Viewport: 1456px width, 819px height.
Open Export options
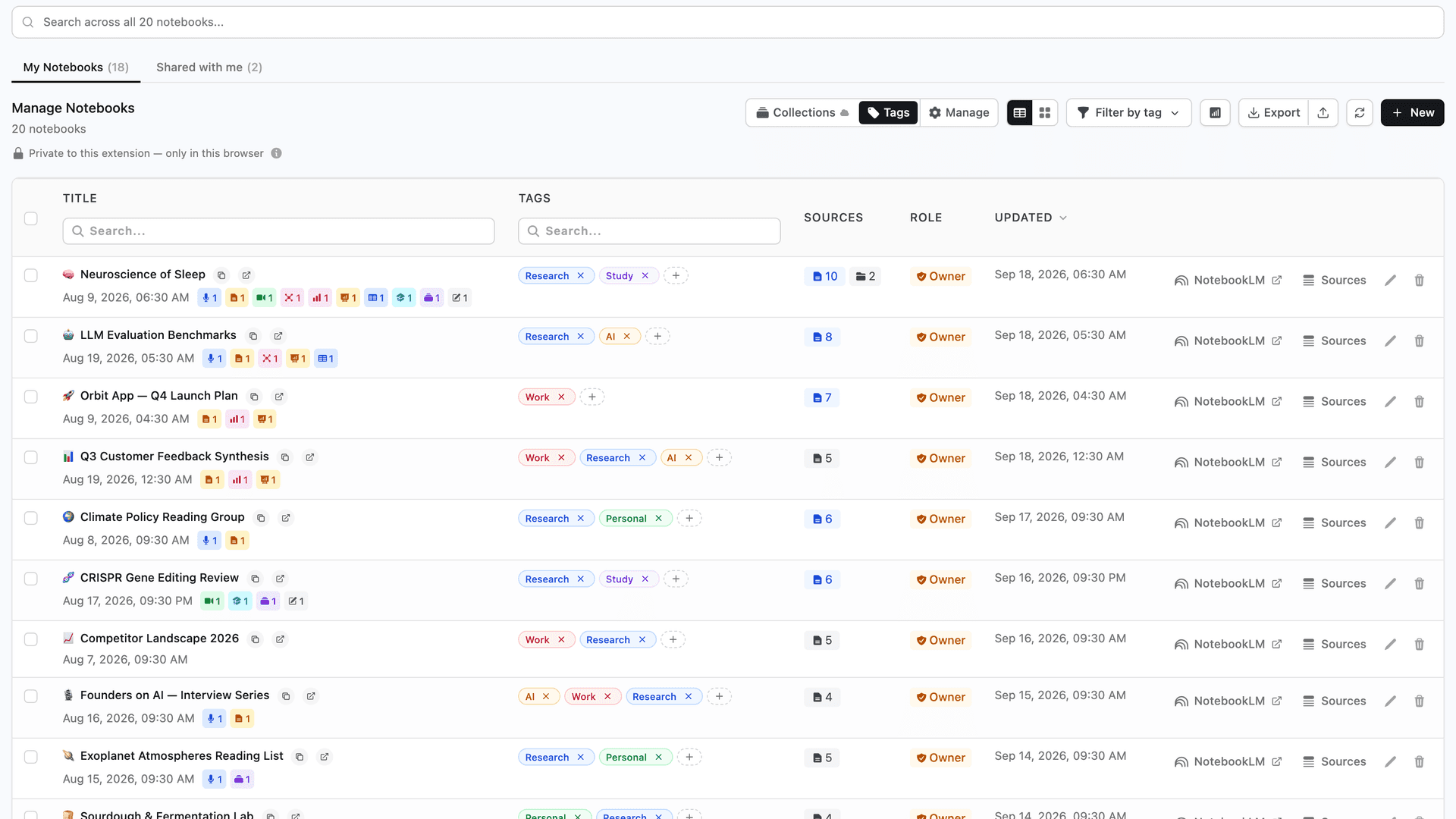point(1274,113)
